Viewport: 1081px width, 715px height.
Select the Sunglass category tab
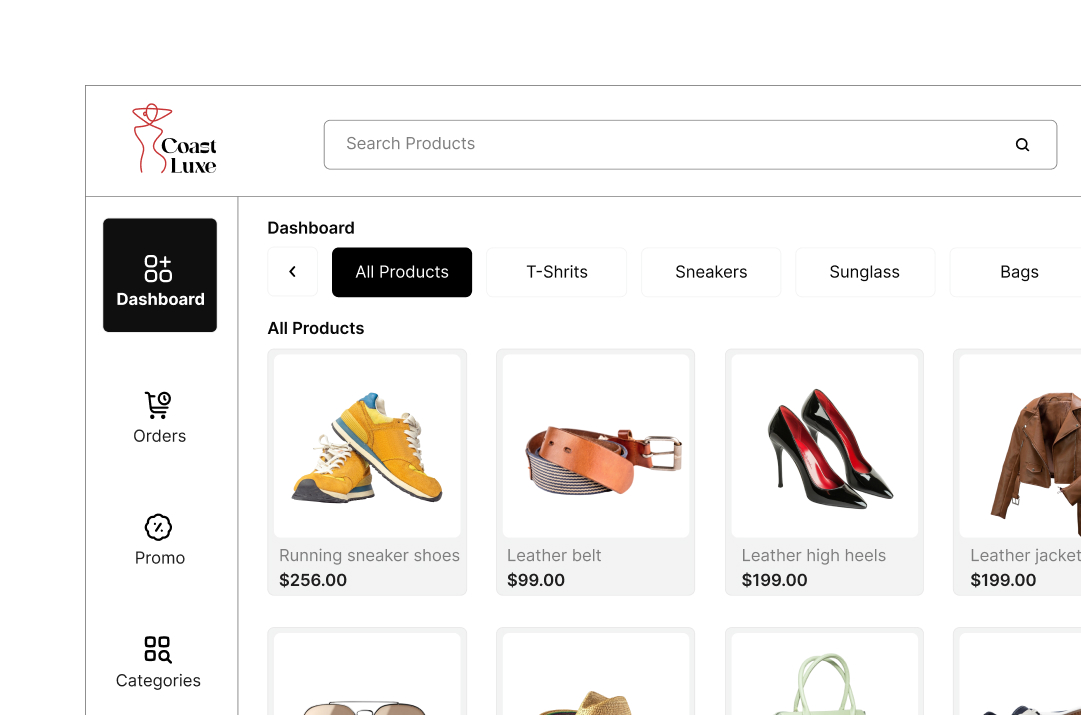(x=865, y=272)
